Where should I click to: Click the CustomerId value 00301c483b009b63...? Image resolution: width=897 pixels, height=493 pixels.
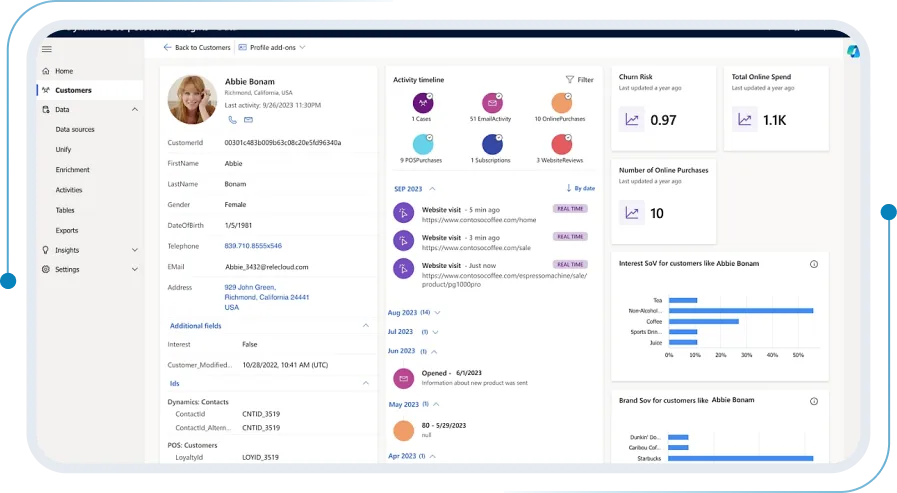(x=283, y=142)
